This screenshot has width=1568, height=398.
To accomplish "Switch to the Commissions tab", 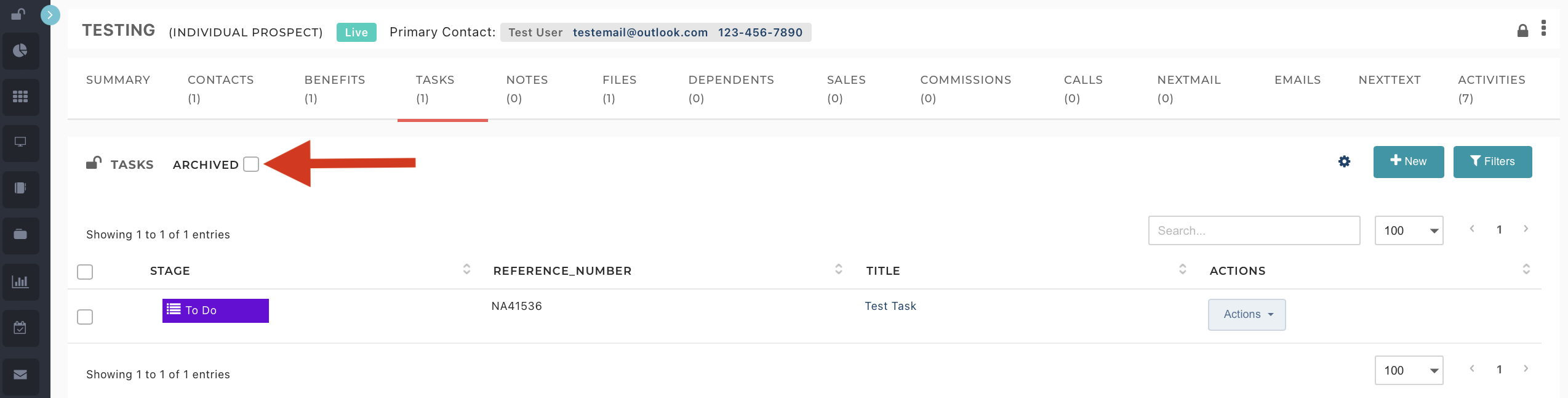I will tap(966, 89).
